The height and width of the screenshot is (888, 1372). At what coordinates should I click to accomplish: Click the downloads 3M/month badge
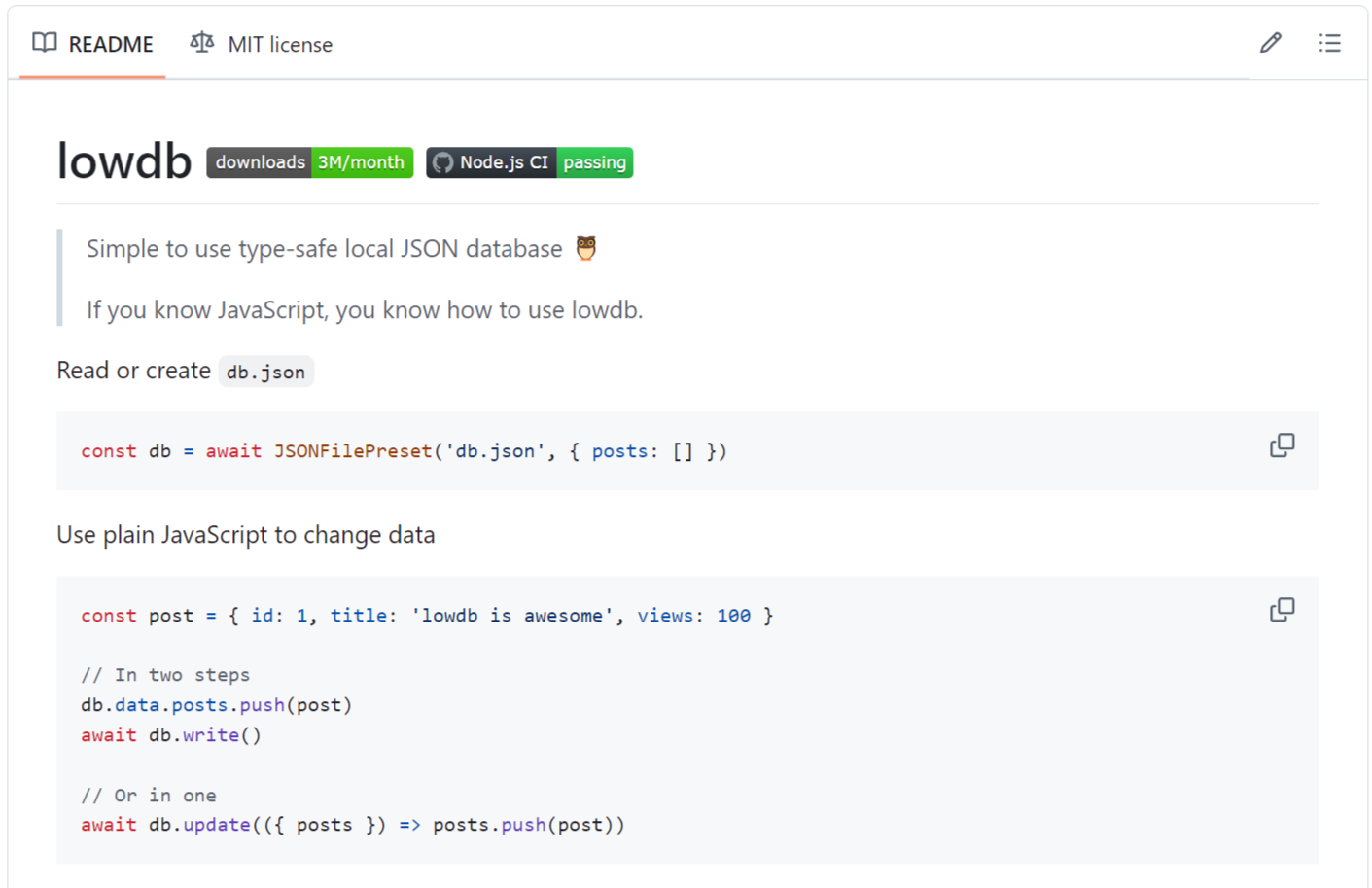coord(309,162)
